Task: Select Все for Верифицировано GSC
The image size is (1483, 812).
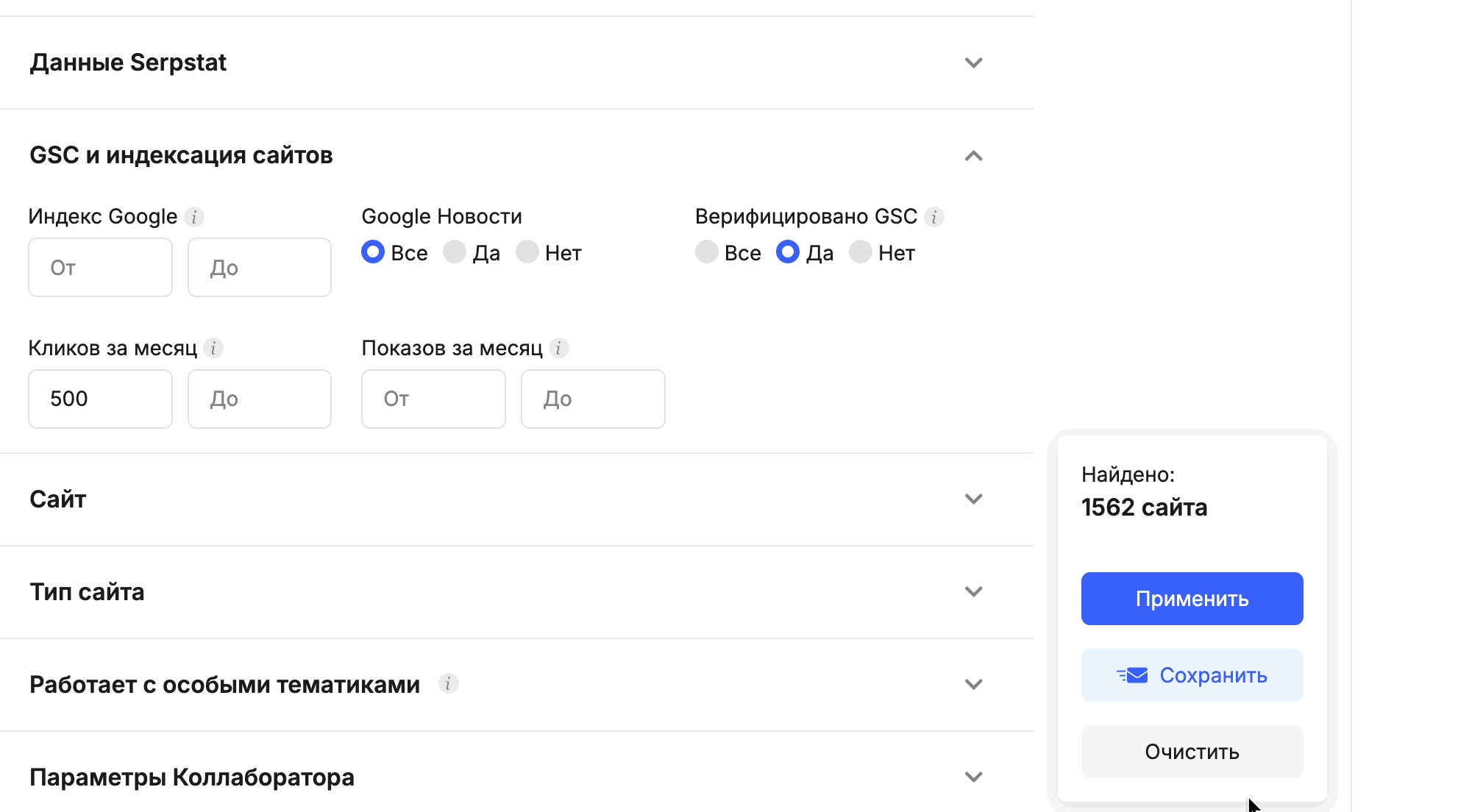Action: pyautogui.click(x=707, y=252)
